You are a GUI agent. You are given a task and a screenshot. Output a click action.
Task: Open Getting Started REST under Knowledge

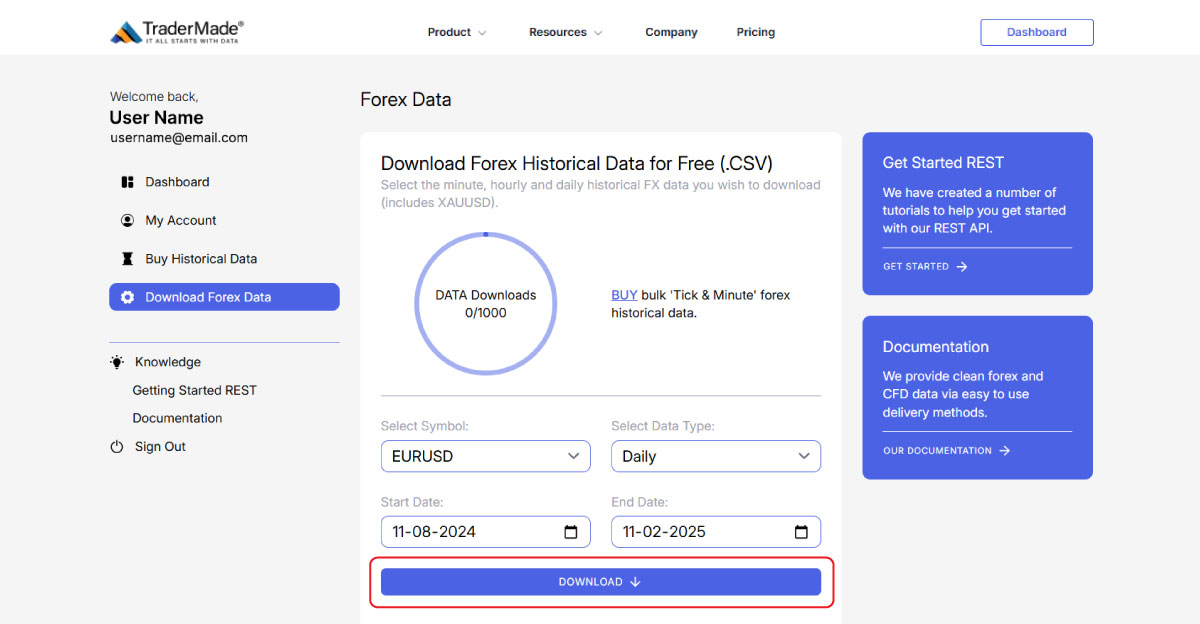(195, 390)
